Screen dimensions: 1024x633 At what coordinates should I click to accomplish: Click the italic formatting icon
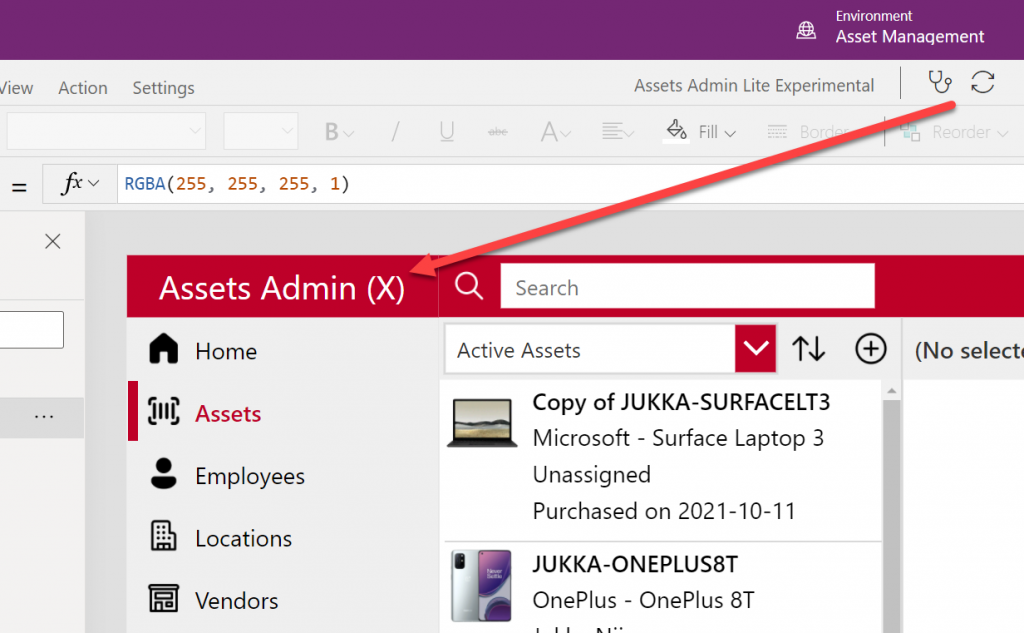(x=395, y=132)
